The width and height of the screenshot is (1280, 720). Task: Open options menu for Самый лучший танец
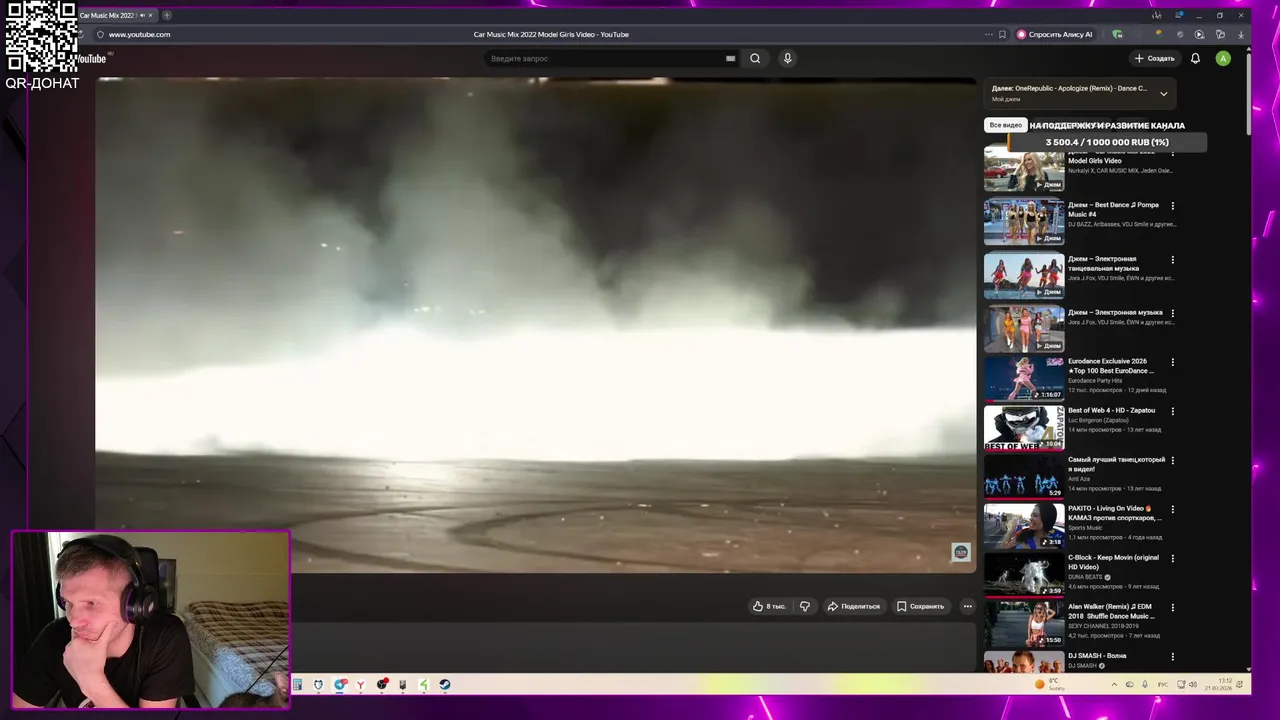coord(1173,460)
